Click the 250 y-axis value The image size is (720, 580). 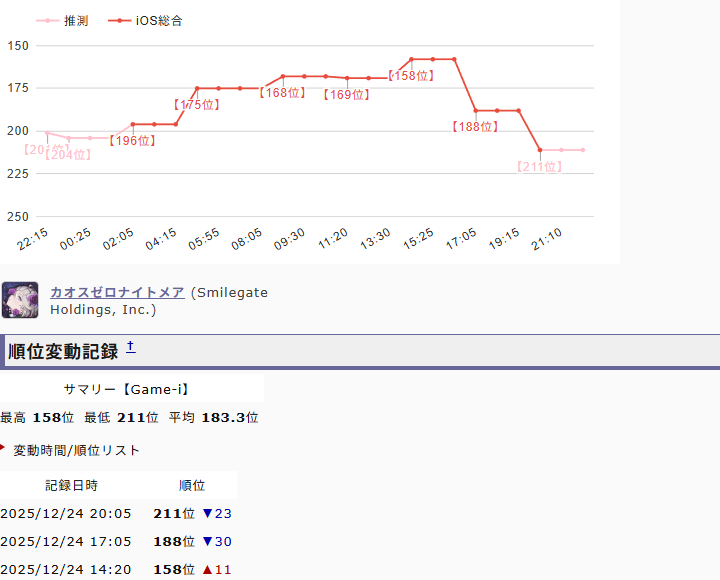pyautogui.click(x=17, y=216)
